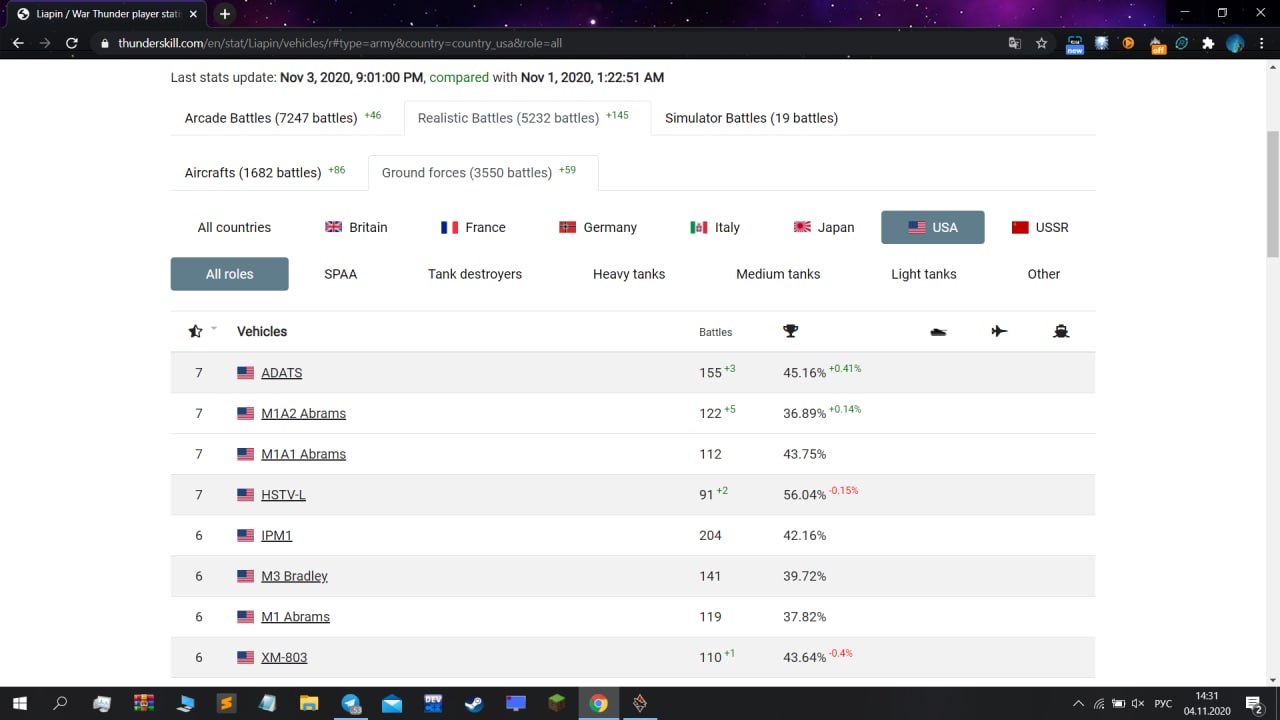
Task: Open XM-803 vehicle link
Action: (x=284, y=657)
